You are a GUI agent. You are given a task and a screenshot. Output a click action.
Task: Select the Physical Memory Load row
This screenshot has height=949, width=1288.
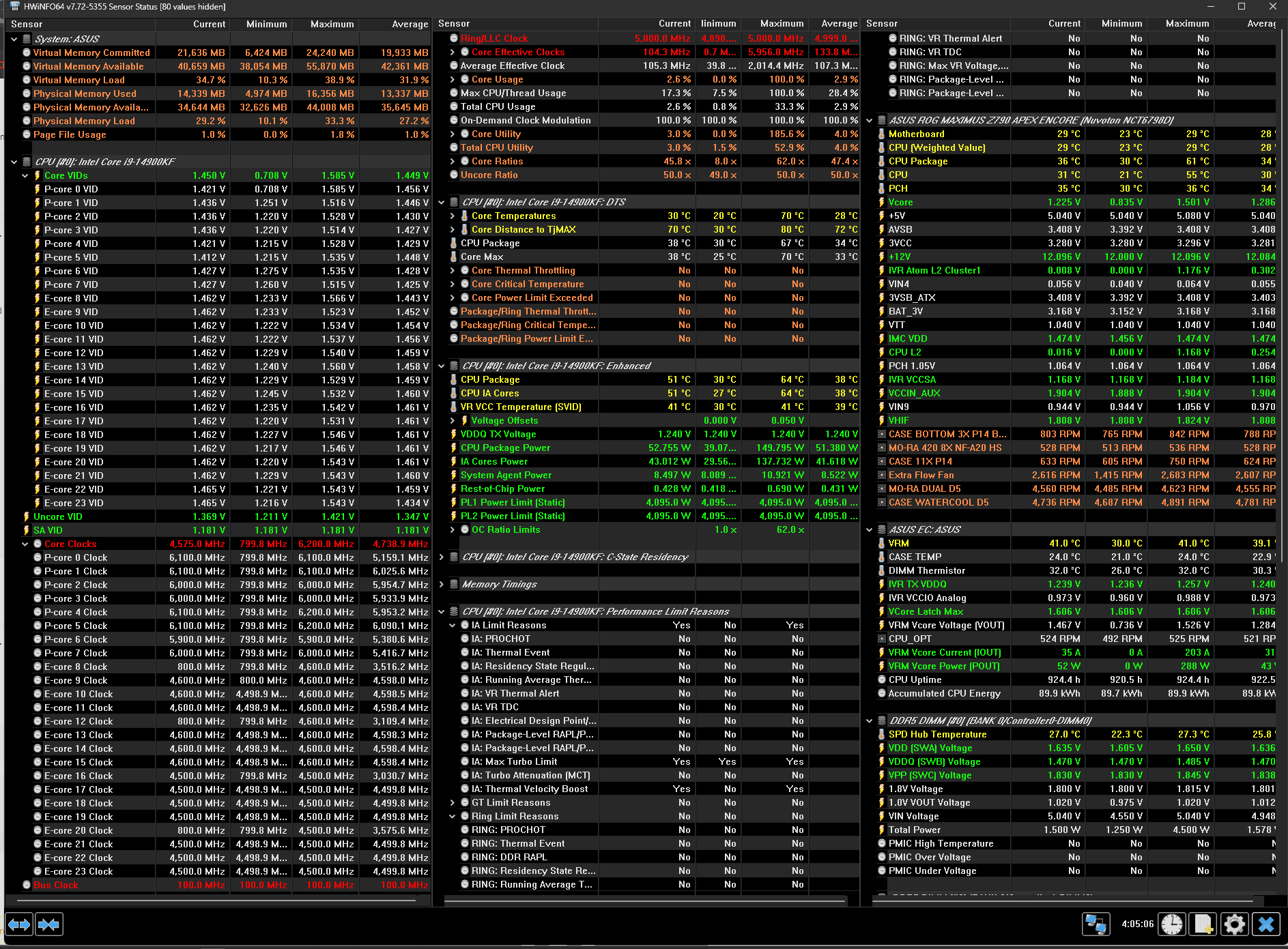tap(218, 121)
